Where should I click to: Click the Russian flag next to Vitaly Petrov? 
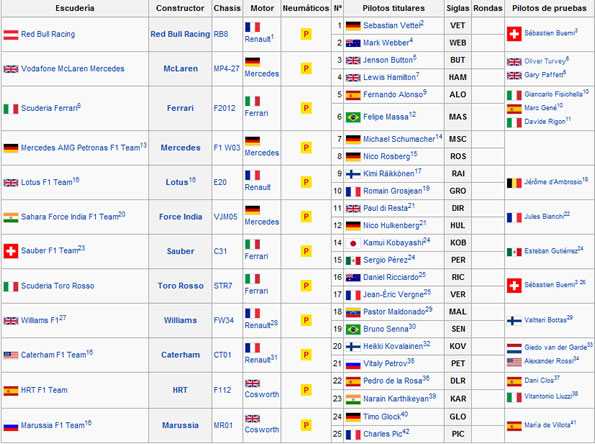[x=353, y=364]
